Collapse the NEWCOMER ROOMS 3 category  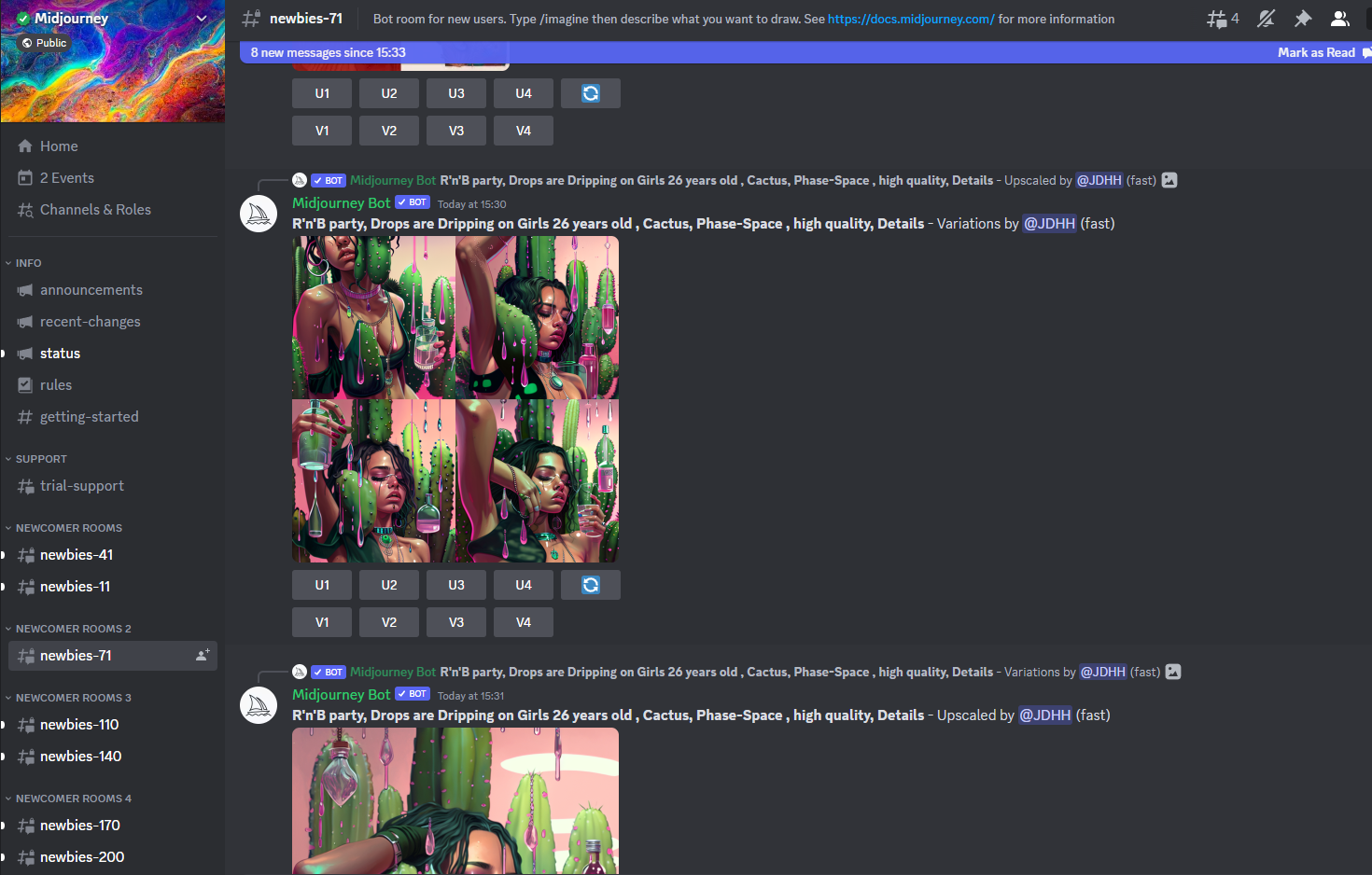tap(69, 698)
